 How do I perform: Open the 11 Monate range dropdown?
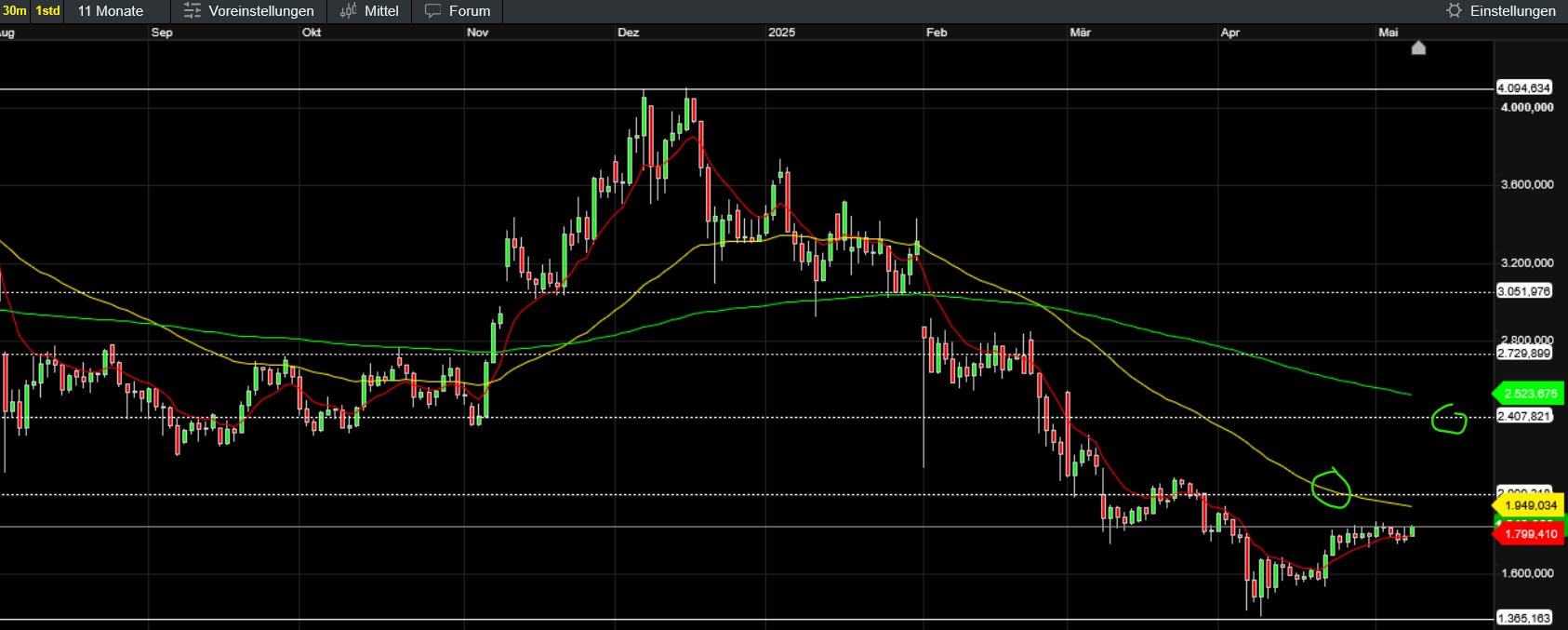111,11
